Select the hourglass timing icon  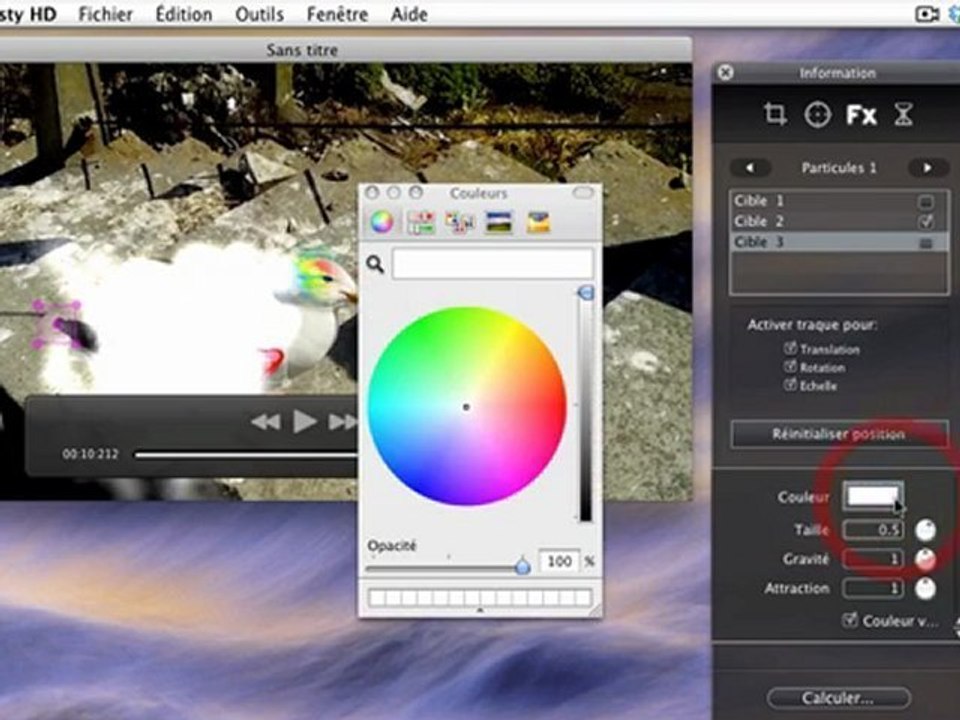click(x=904, y=114)
